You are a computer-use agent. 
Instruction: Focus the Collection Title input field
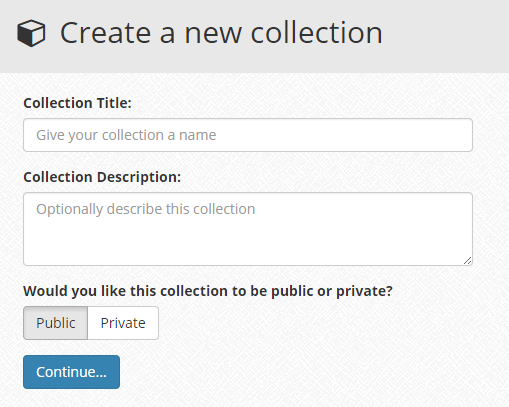coord(248,135)
